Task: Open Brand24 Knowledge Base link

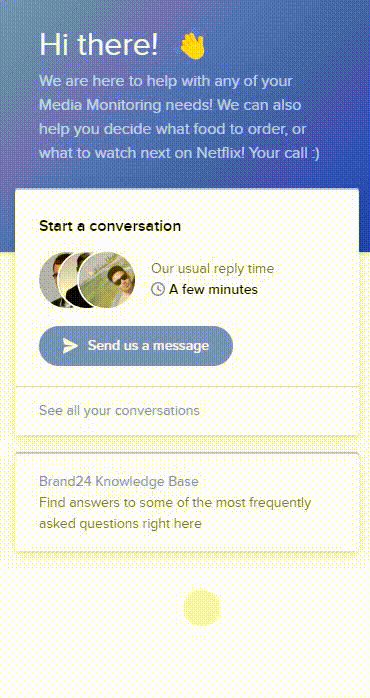Action: [x=119, y=481]
